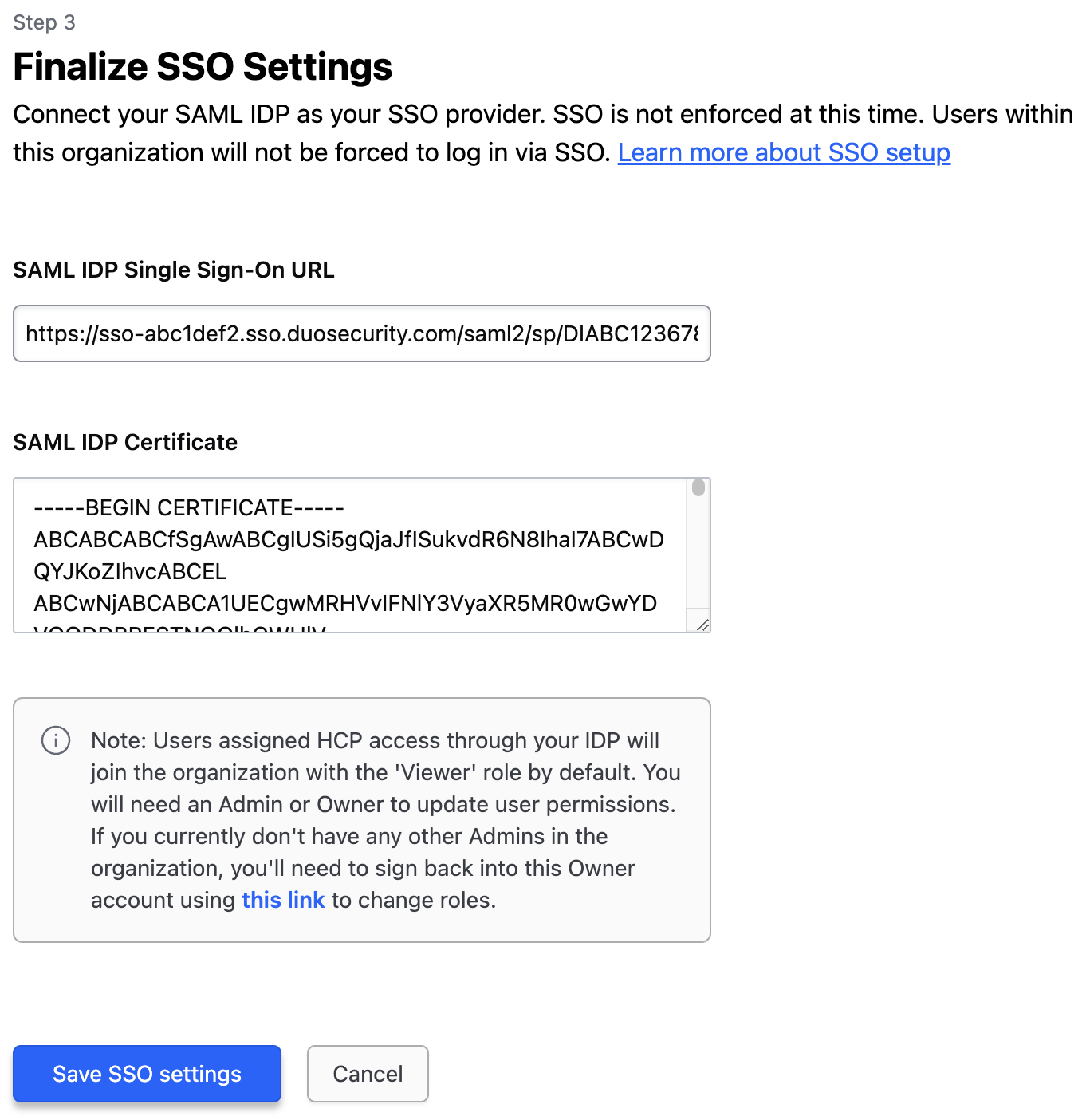1086x1120 pixels.
Task: Click the certificate box scrollbar thumb
Action: pyautogui.click(x=698, y=488)
